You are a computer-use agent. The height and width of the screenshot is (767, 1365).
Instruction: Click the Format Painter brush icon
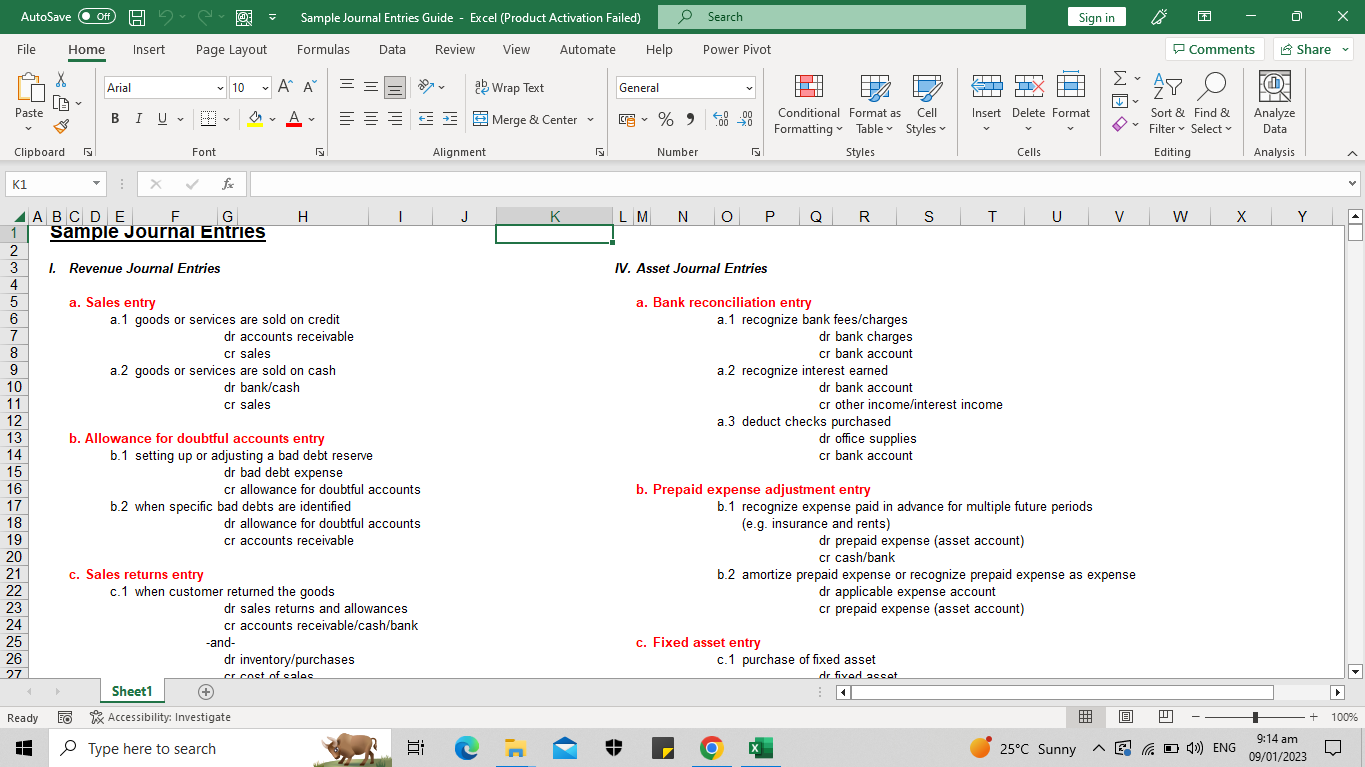tap(61, 127)
